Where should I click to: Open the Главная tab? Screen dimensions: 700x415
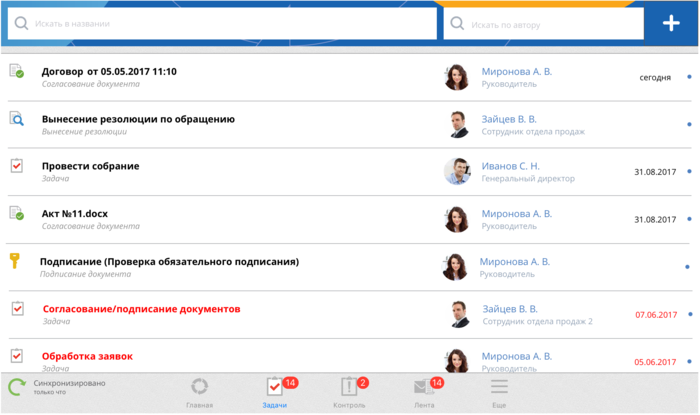pos(199,391)
